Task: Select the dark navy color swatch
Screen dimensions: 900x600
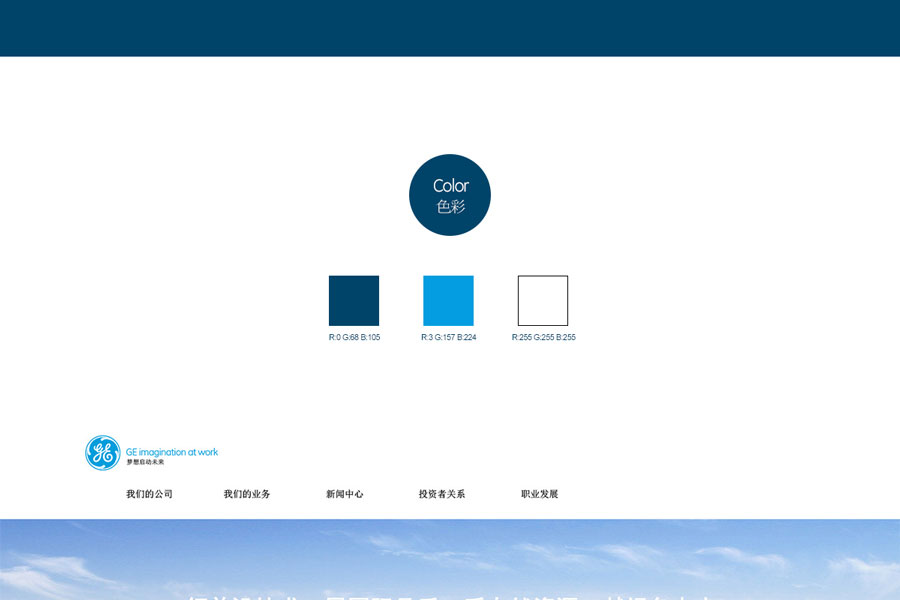Action: point(354,301)
